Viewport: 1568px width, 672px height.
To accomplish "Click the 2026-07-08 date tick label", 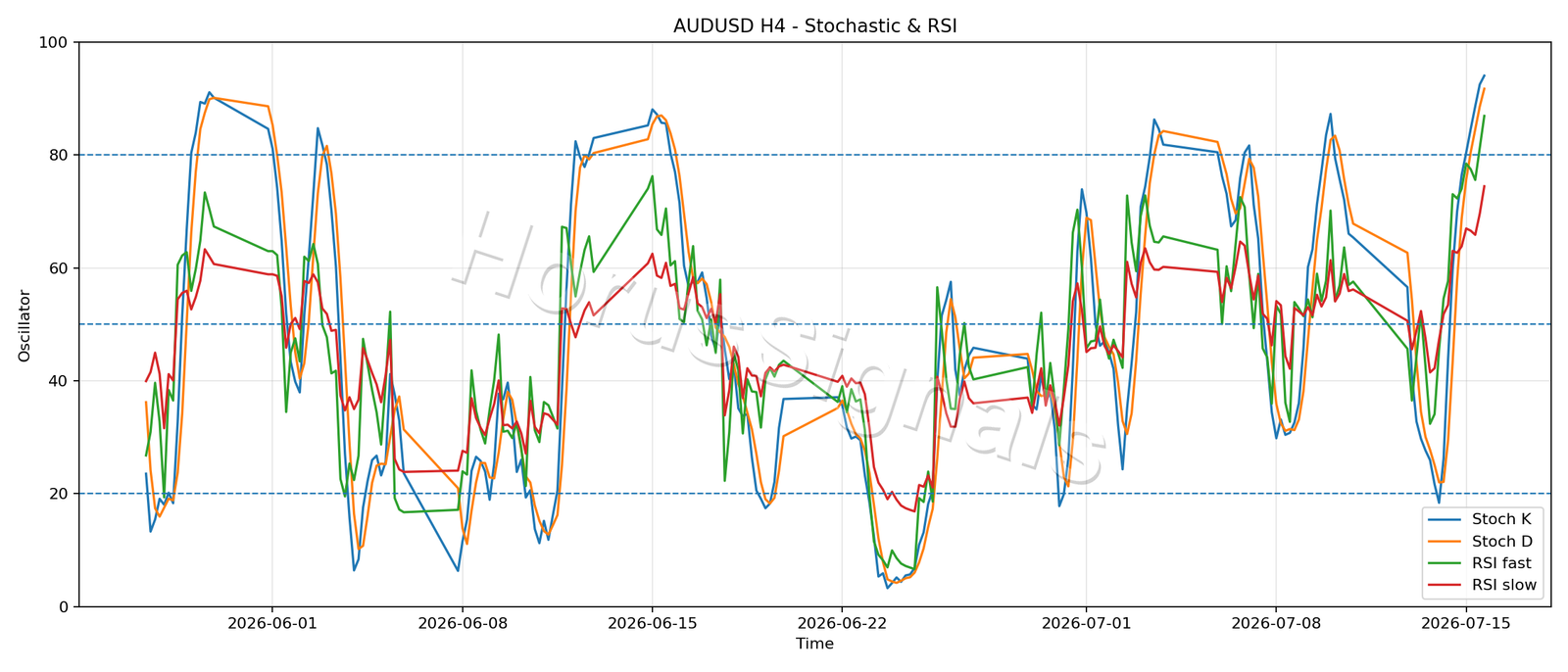I will pos(1276,623).
